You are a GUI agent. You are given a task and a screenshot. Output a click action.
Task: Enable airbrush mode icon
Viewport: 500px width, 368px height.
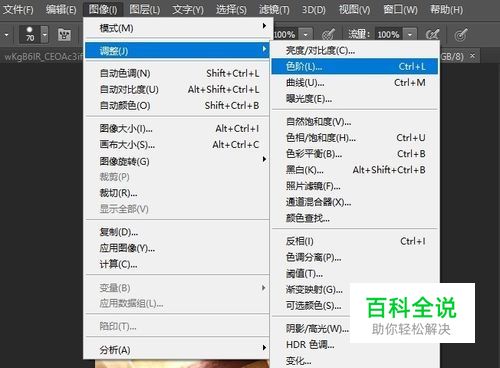coord(432,34)
